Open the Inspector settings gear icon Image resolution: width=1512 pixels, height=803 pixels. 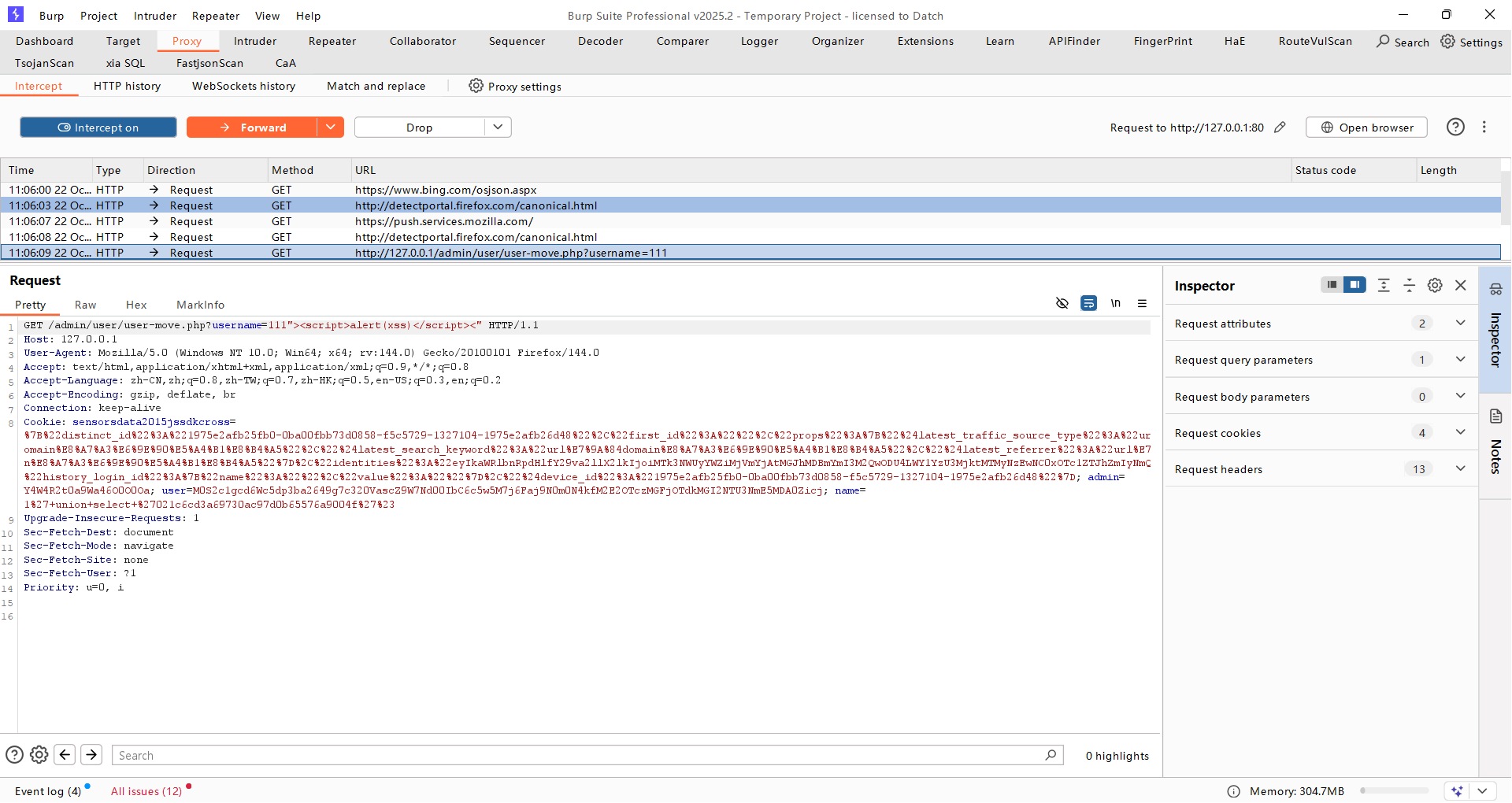click(x=1435, y=286)
